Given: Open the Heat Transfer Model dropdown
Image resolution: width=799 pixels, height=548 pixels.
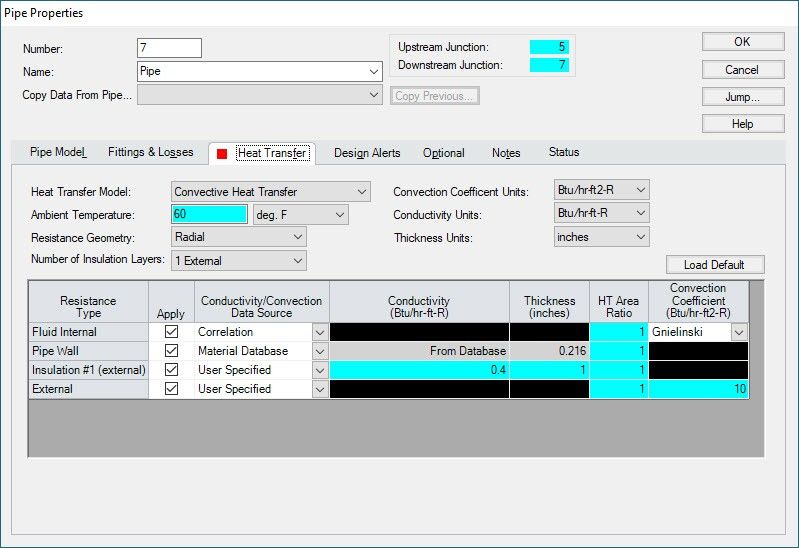Looking at the screenshot, I should point(362,192).
